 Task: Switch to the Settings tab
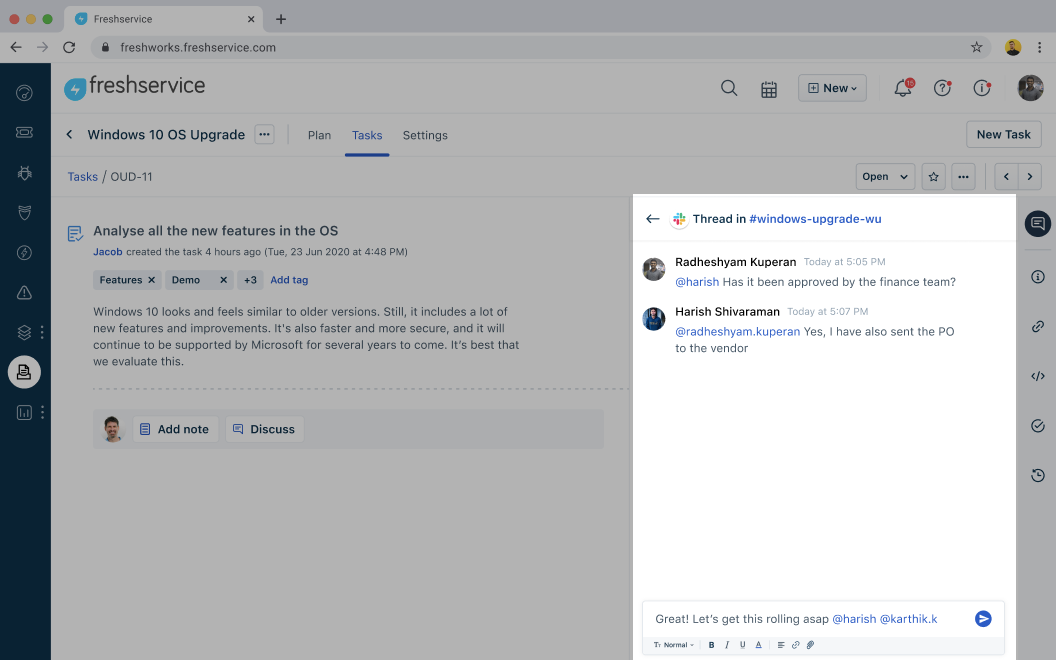tap(425, 135)
